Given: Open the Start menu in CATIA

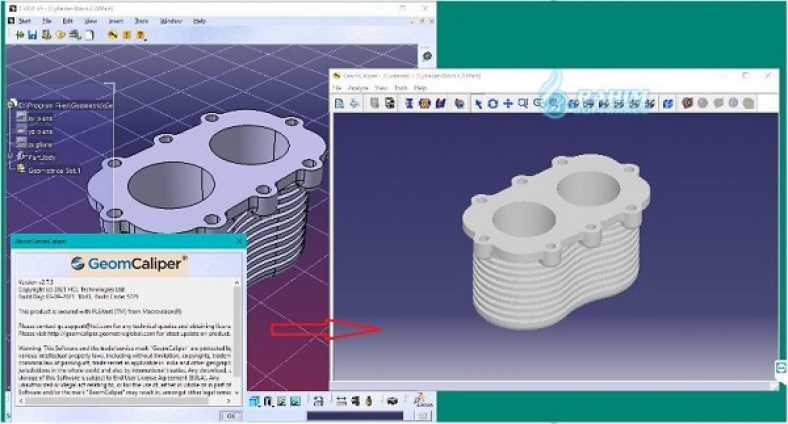Looking at the screenshot, I should click(25, 21).
